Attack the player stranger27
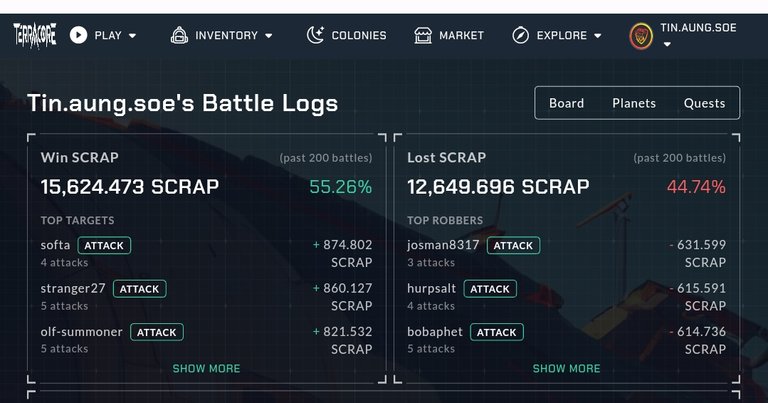The width and height of the screenshot is (768, 403). pos(140,289)
